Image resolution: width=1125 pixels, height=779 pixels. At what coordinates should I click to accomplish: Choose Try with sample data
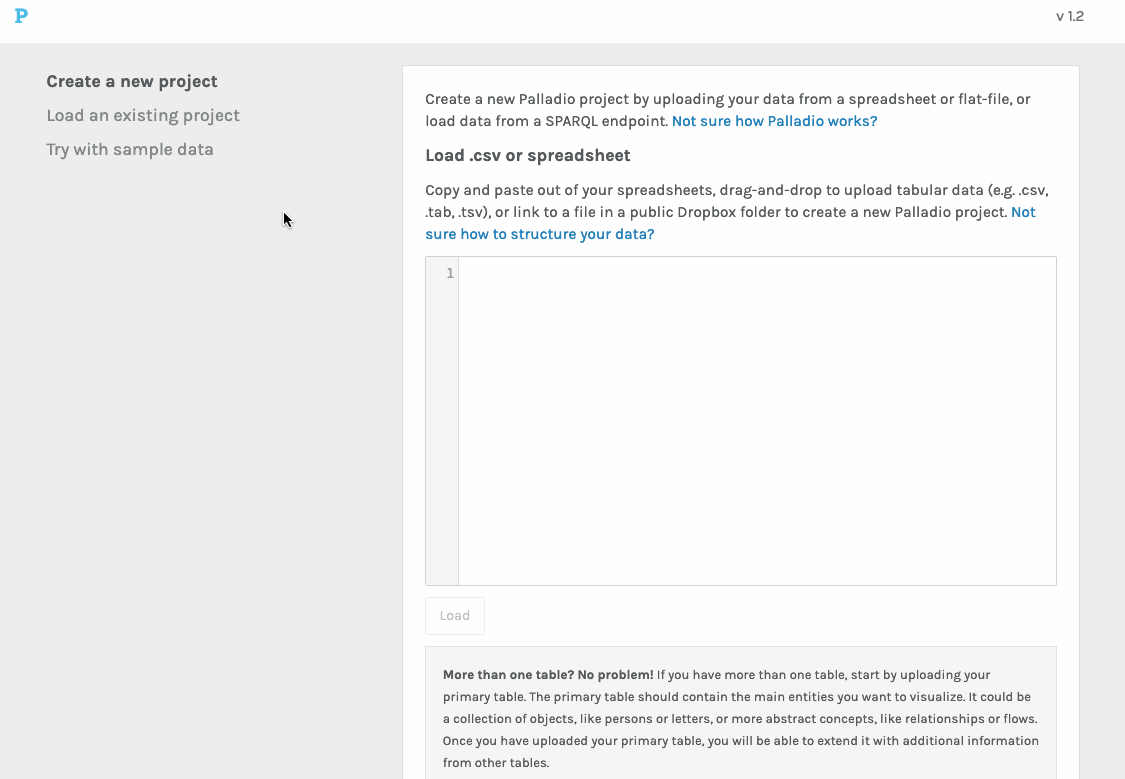(x=130, y=149)
